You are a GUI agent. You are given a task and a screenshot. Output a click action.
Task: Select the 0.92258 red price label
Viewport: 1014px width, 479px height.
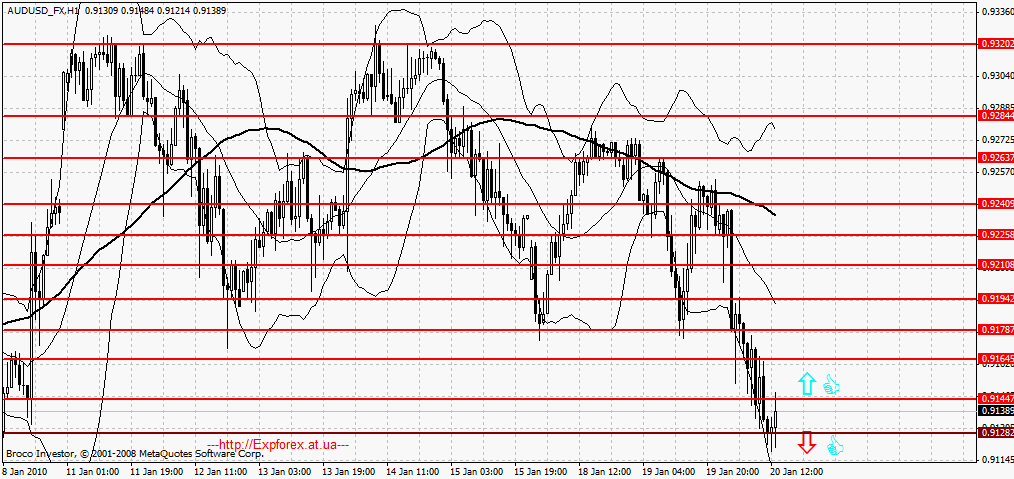(x=997, y=235)
